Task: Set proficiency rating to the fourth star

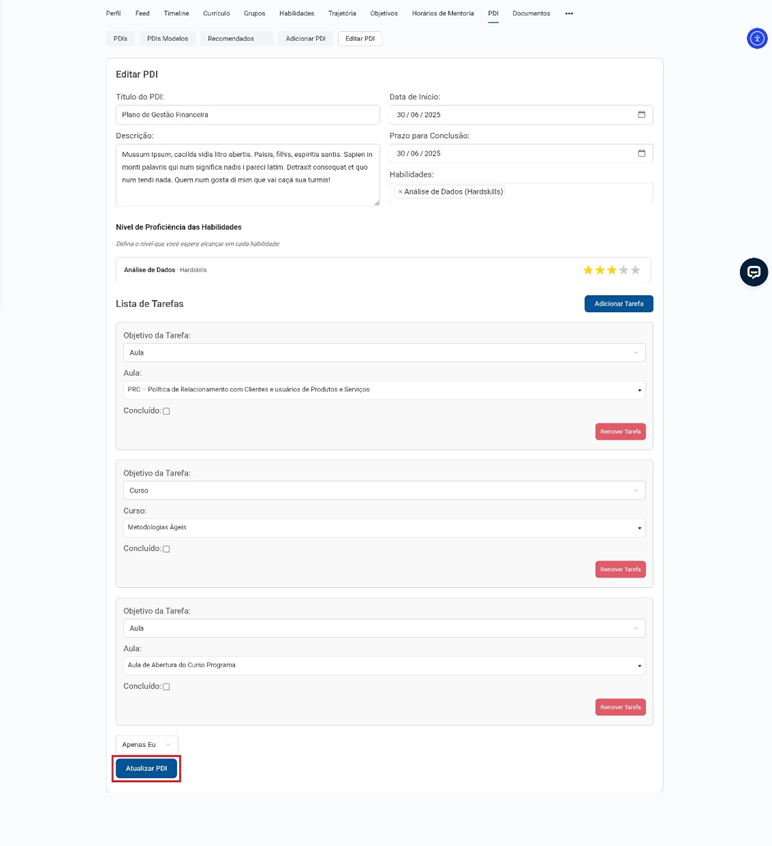Action: coord(623,270)
